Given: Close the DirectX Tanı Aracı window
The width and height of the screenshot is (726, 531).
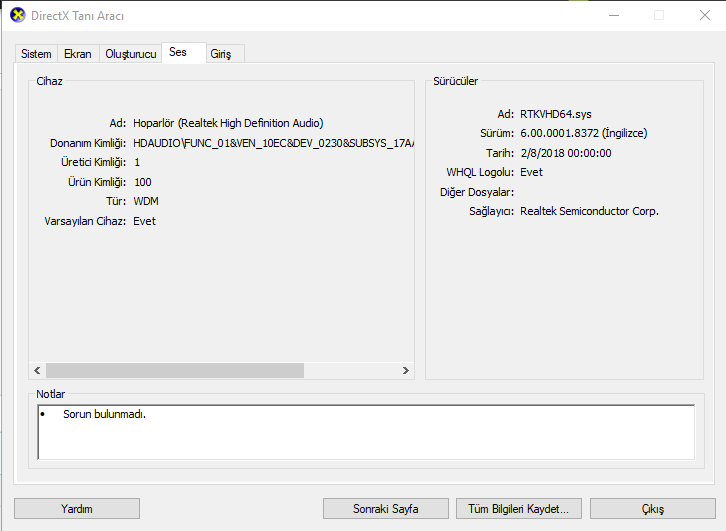Looking at the screenshot, I should (705, 15).
